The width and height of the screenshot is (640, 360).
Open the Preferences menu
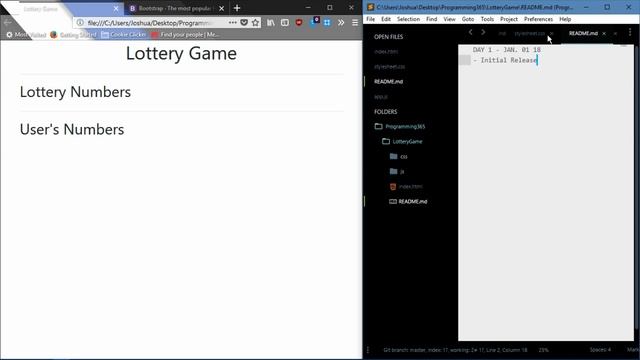[x=538, y=19]
